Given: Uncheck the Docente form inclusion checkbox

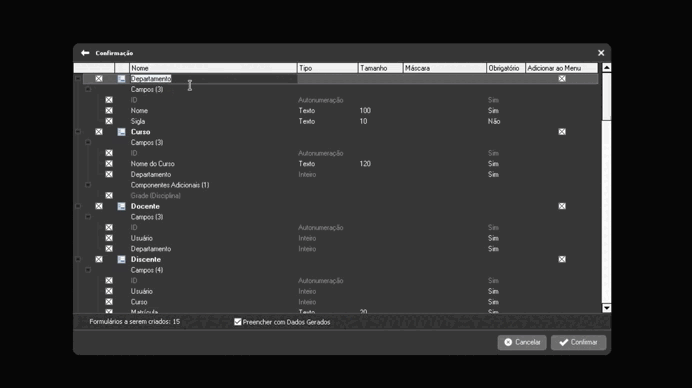Looking at the screenshot, I should point(99,206).
